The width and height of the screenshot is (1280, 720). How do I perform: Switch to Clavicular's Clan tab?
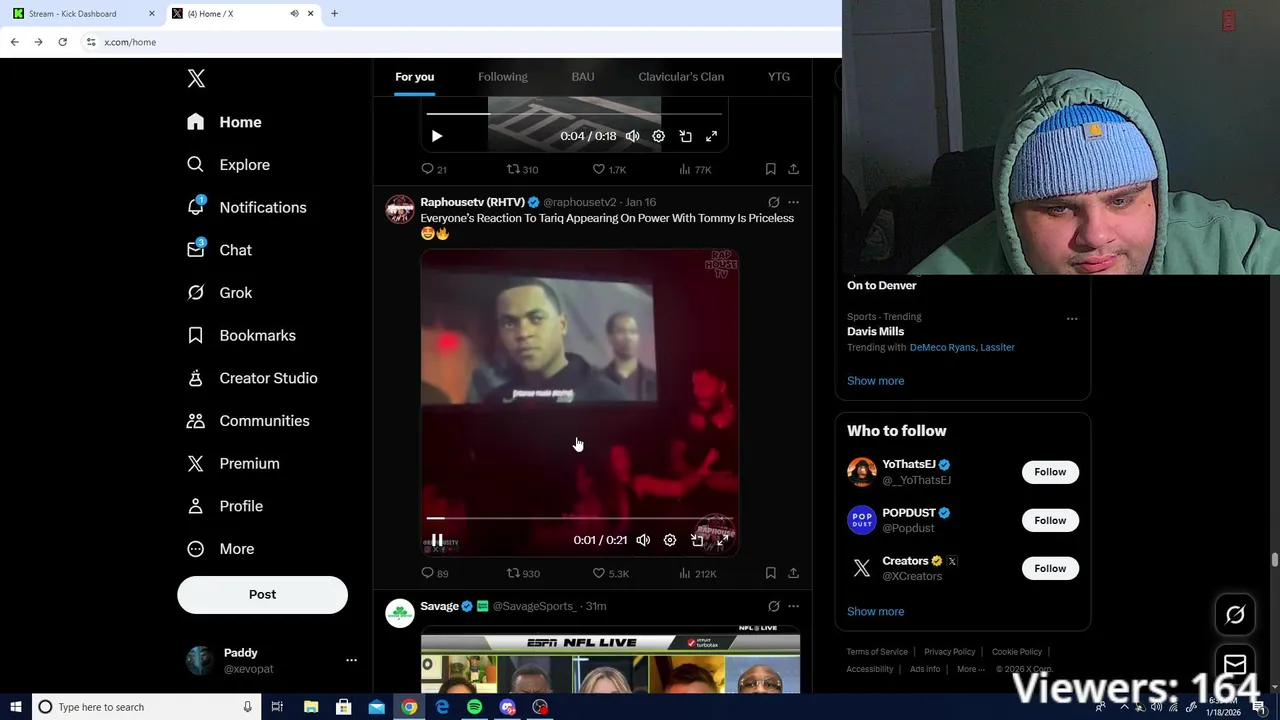681,77
